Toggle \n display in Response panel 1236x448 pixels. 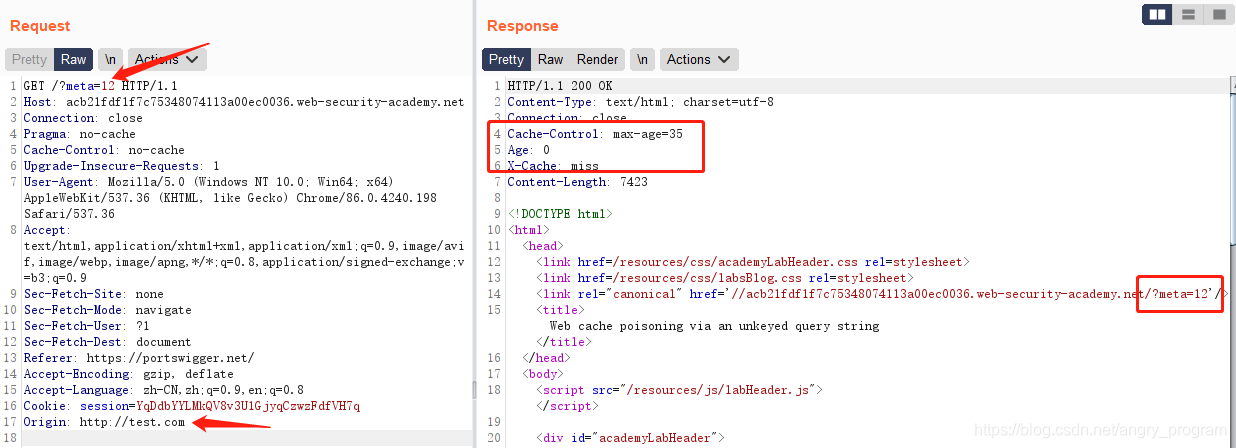tap(642, 60)
